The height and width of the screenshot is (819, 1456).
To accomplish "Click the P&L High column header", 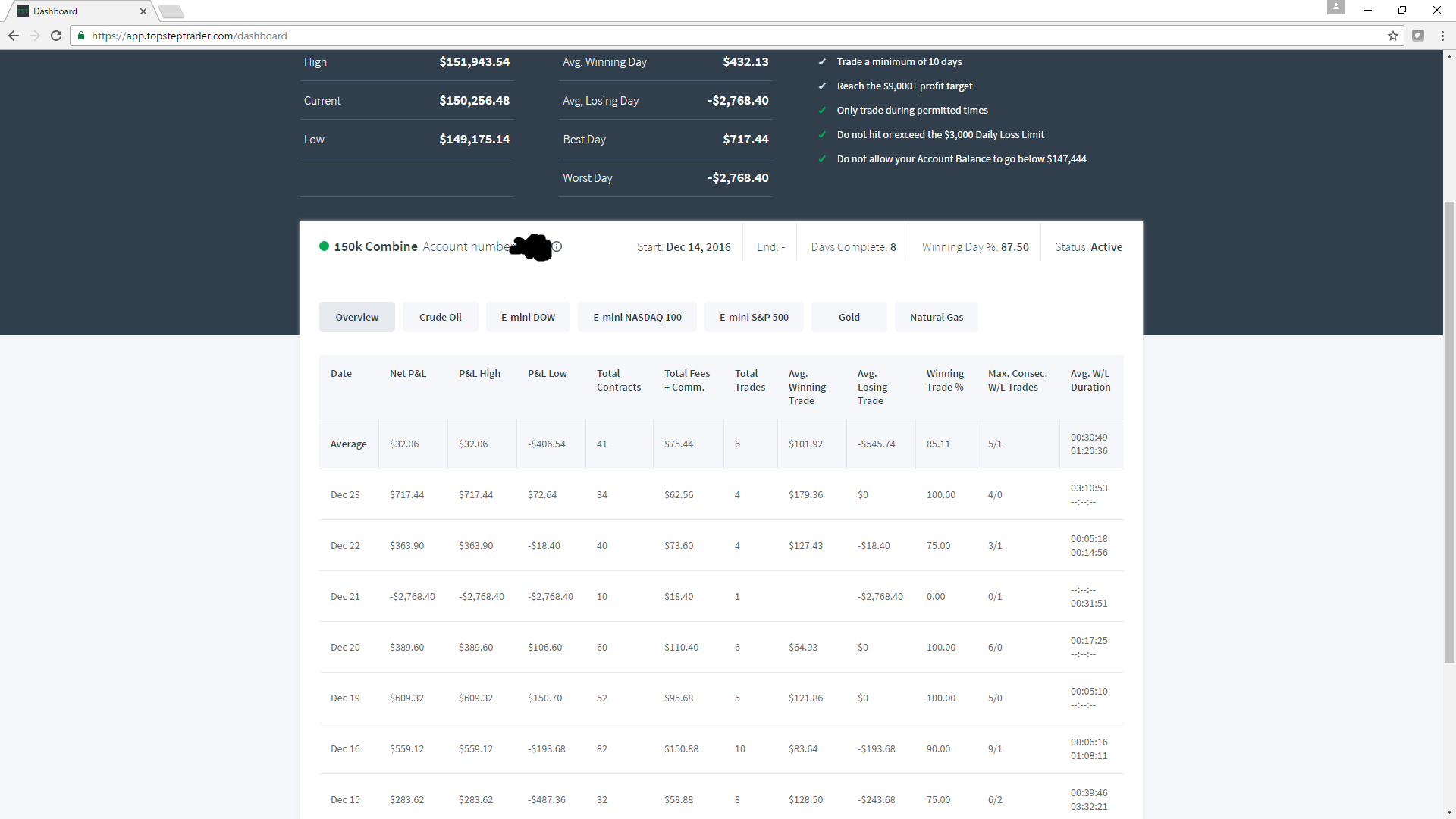I will pyautogui.click(x=479, y=373).
